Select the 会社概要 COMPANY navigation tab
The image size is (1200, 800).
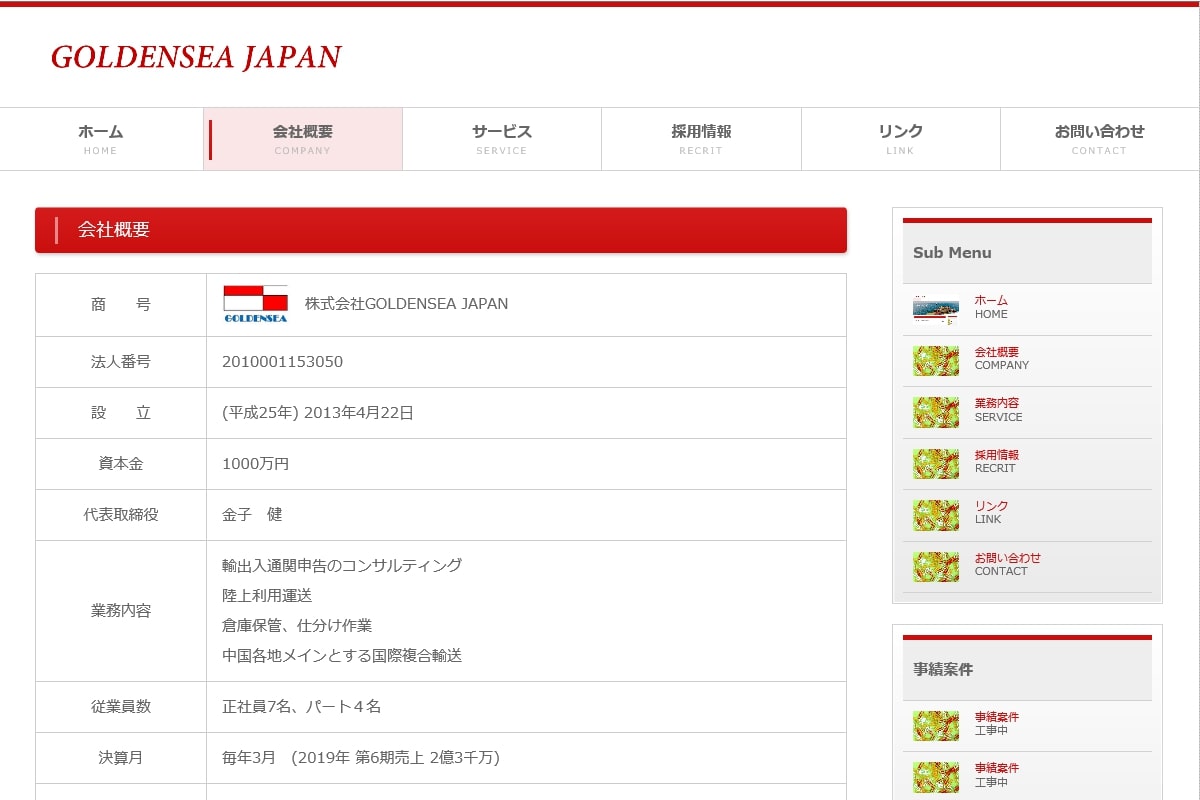pyautogui.click(x=303, y=139)
